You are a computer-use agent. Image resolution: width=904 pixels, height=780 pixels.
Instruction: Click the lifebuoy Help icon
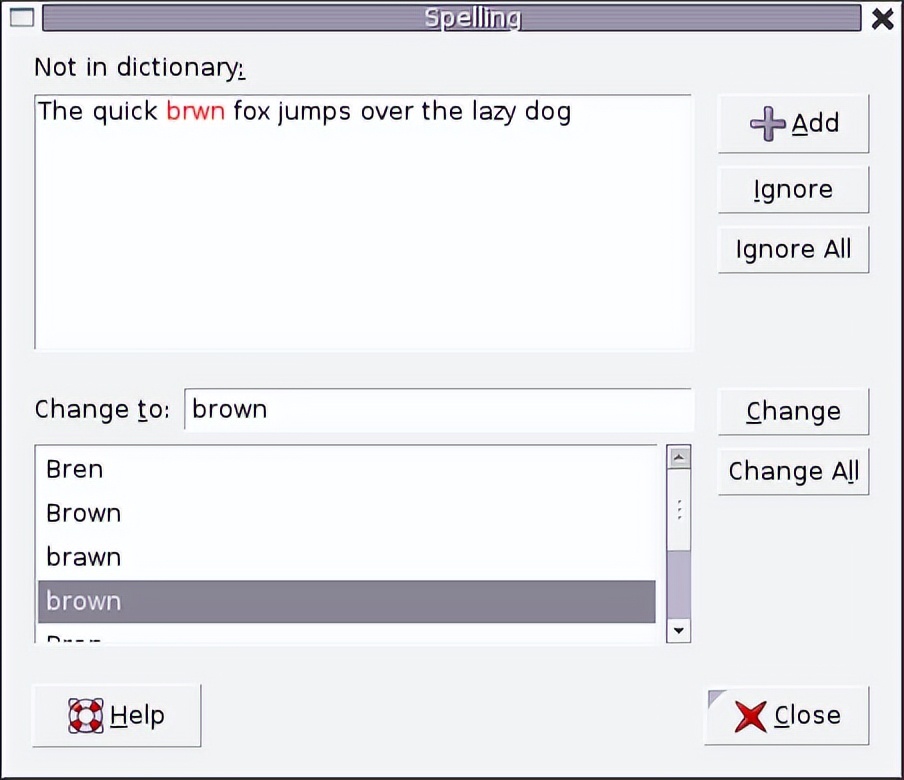point(86,715)
